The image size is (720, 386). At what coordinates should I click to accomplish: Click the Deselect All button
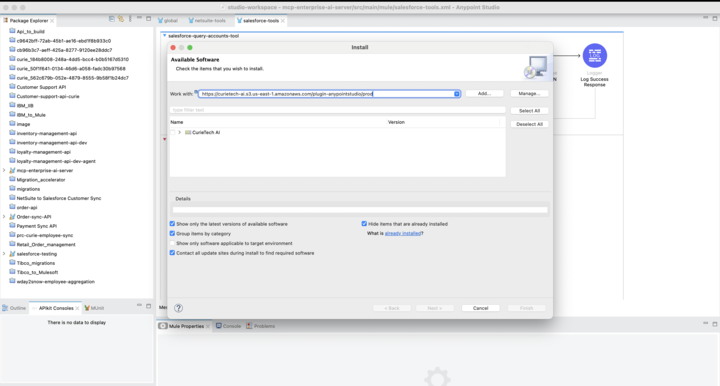tap(529, 124)
